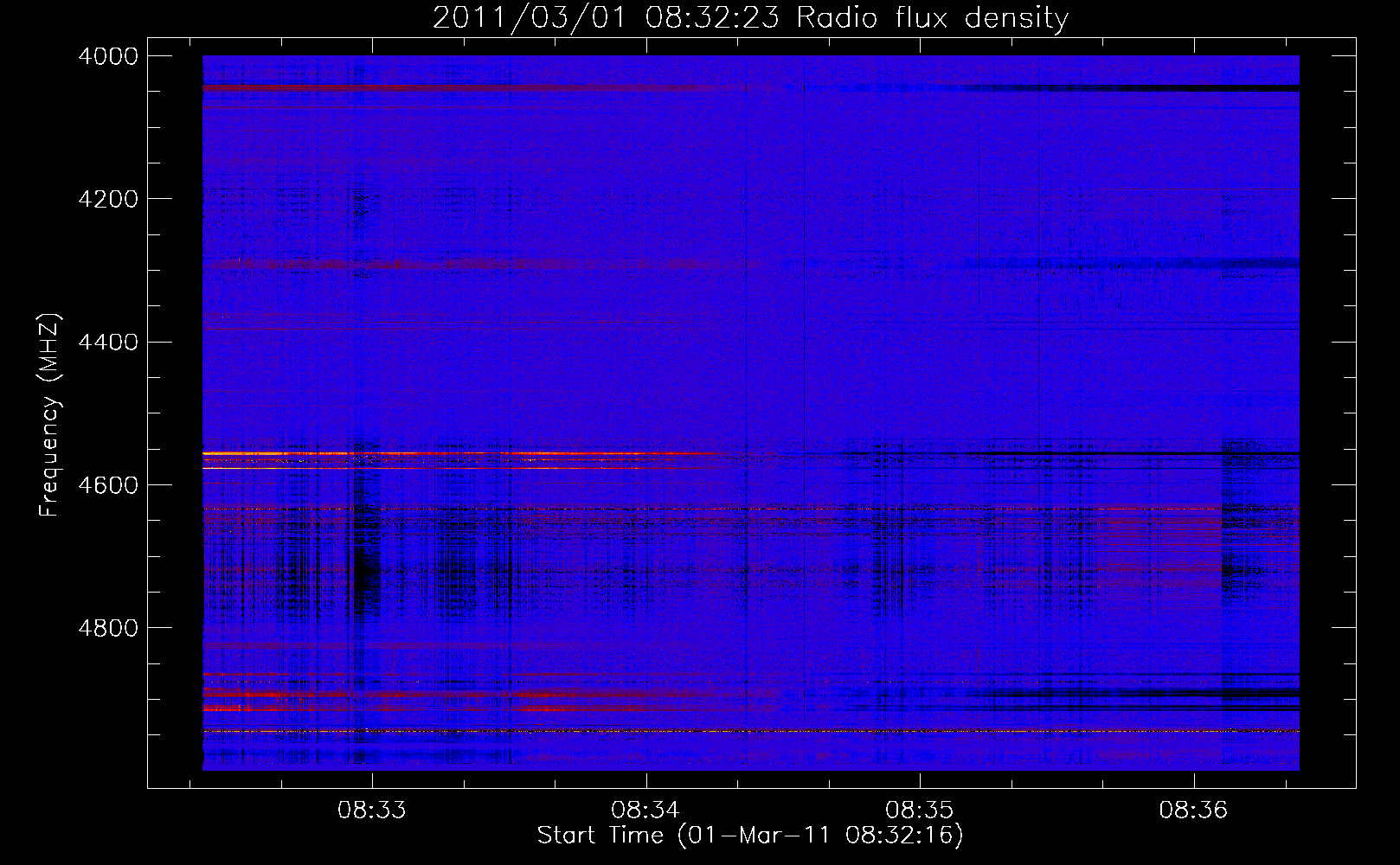Click the "Start Time (01-Mar-11 08:32:16)" label
1400x865 pixels.
pos(750,836)
